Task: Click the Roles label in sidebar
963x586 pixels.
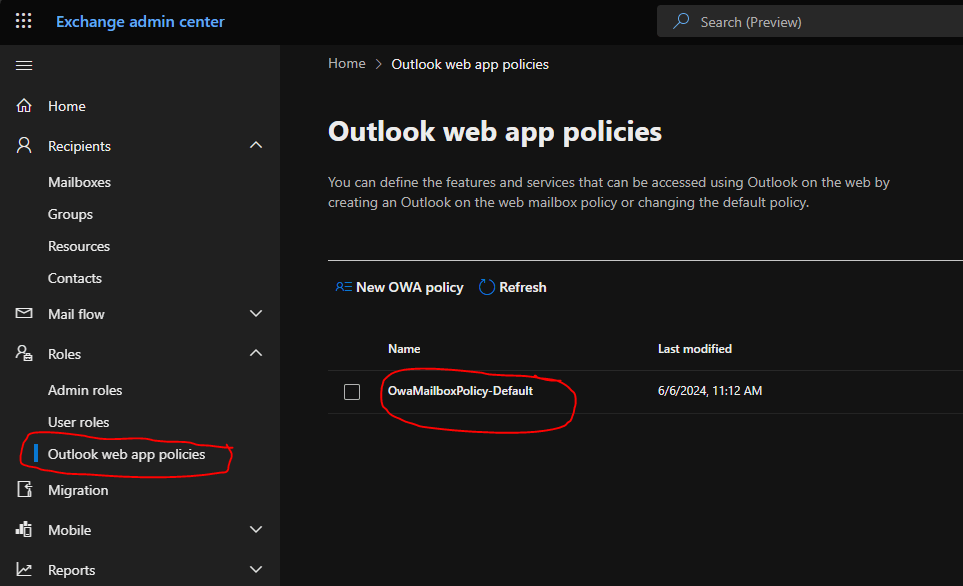Action: click(64, 354)
